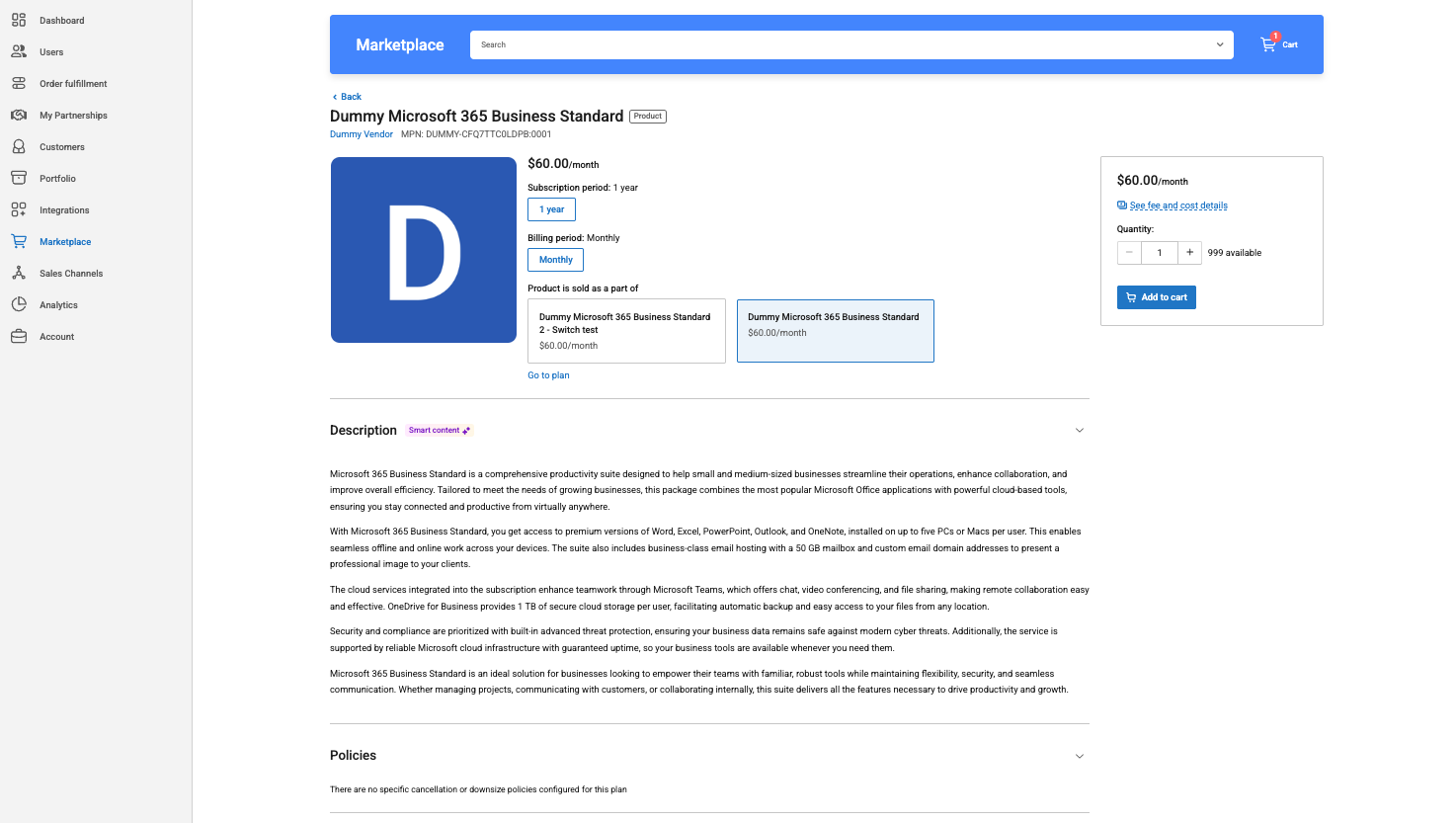This screenshot has width=1456, height=823.
Task: Click the Analytics pie chart icon
Action: 19,304
